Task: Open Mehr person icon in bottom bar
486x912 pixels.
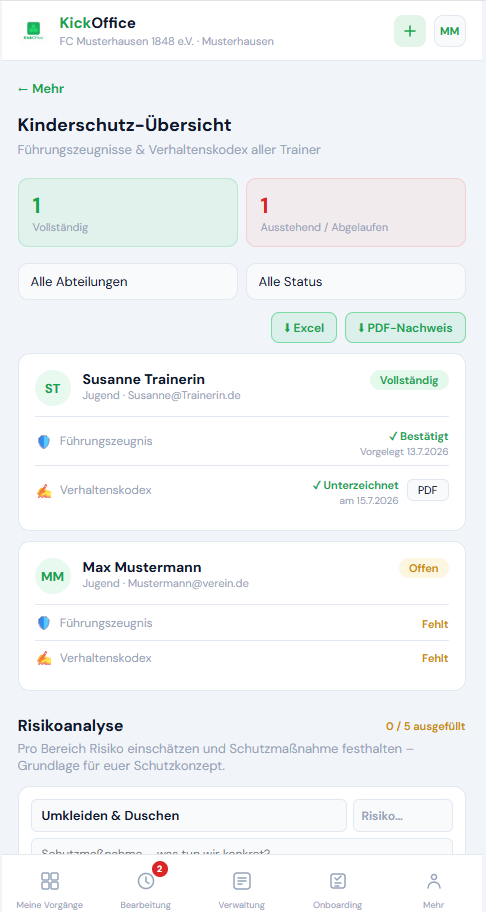Action: [434, 881]
